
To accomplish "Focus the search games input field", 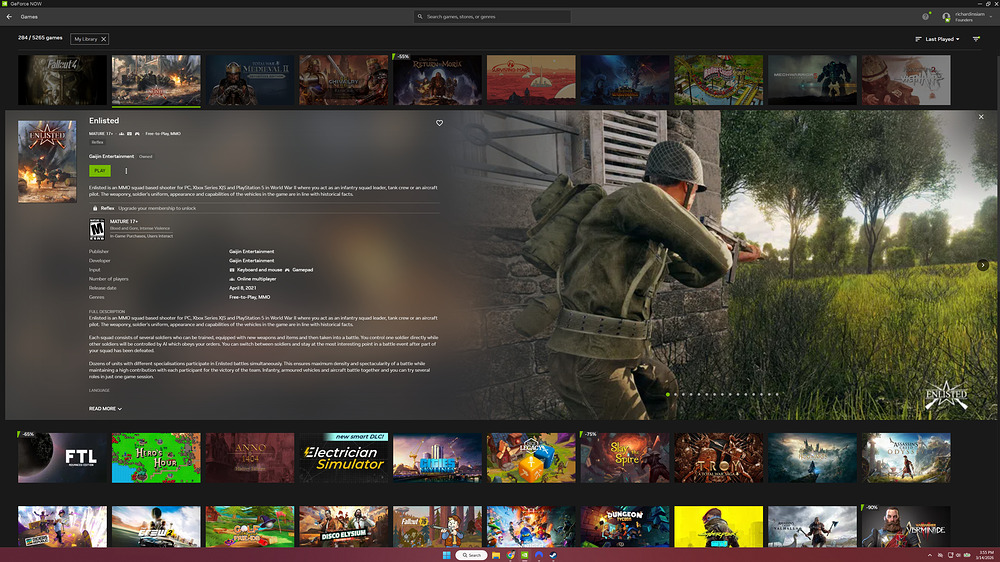I will (x=500, y=17).
